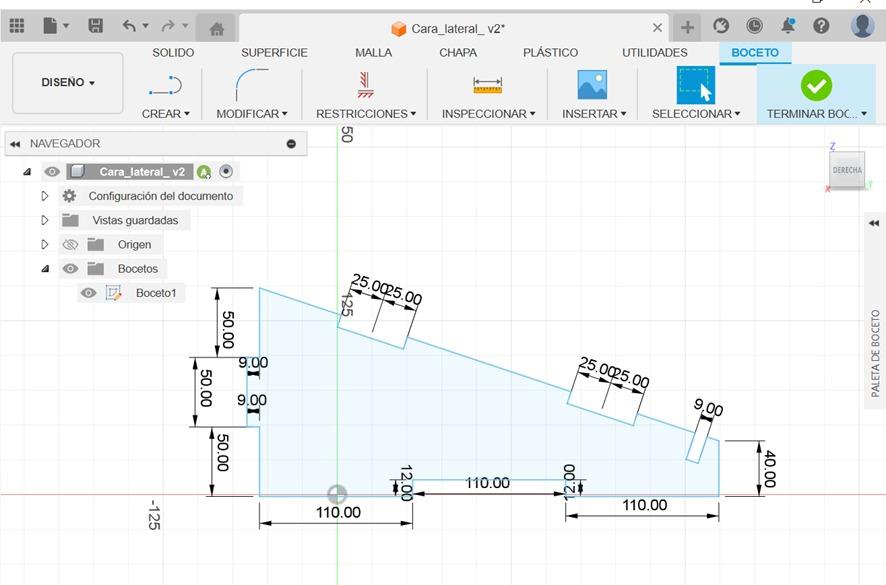Open the undo history arrow
Viewport: 886px width, 585px height.
145,25
